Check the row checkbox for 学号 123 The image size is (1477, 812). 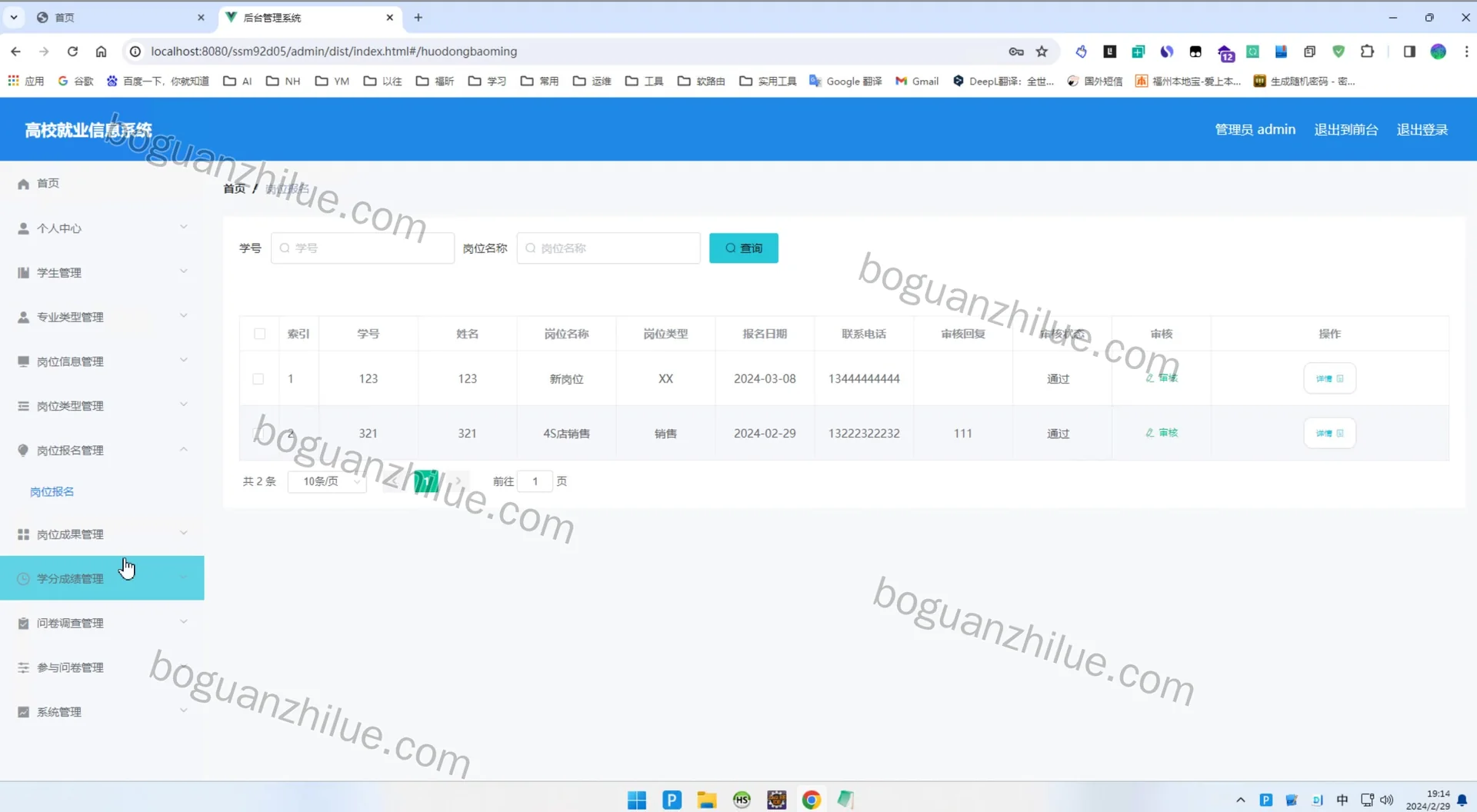click(258, 379)
